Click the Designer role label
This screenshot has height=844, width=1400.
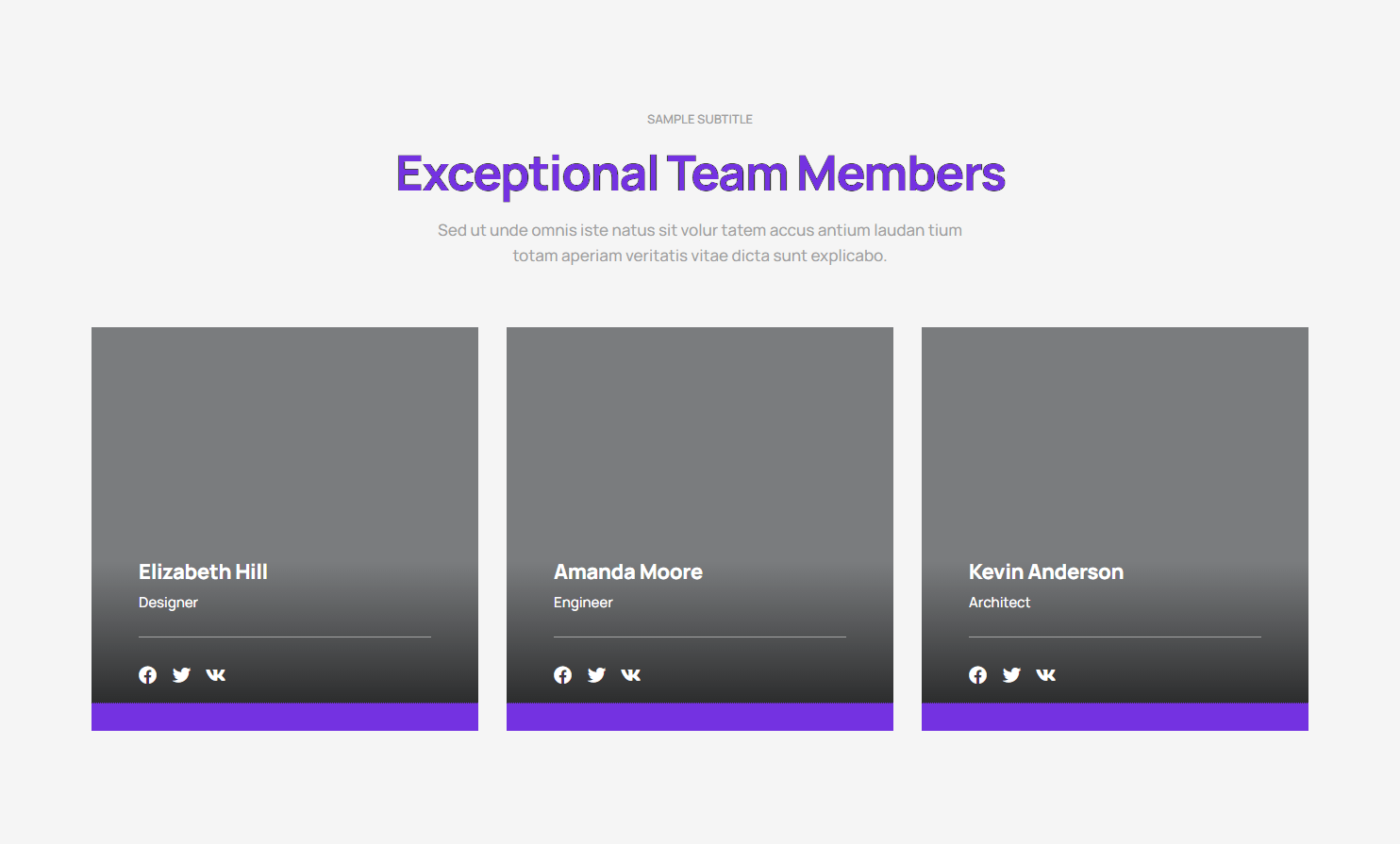click(168, 603)
